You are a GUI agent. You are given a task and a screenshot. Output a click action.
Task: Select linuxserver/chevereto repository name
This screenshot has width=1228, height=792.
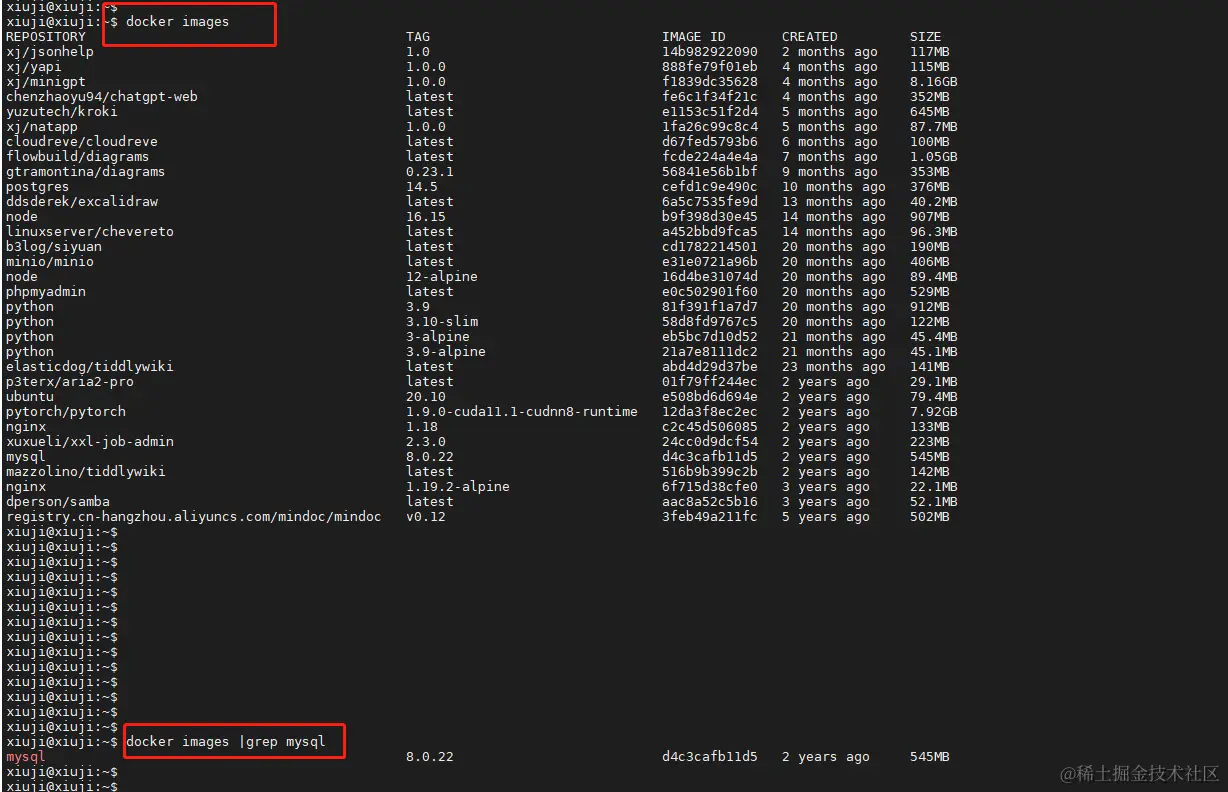(x=90, y=231)
